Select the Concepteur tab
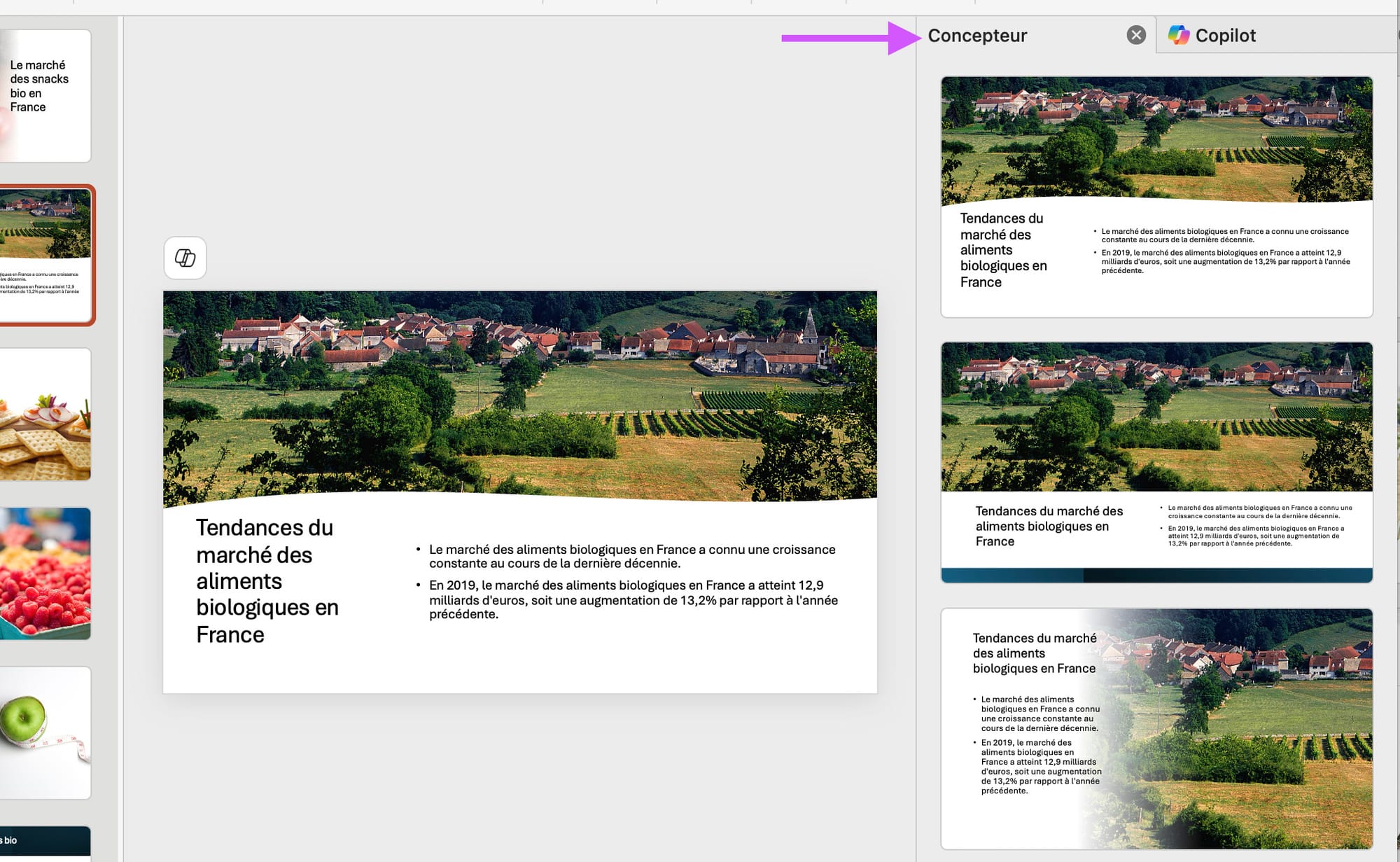Viewport: 1400px width, 862px height. (x=977, y=35)
